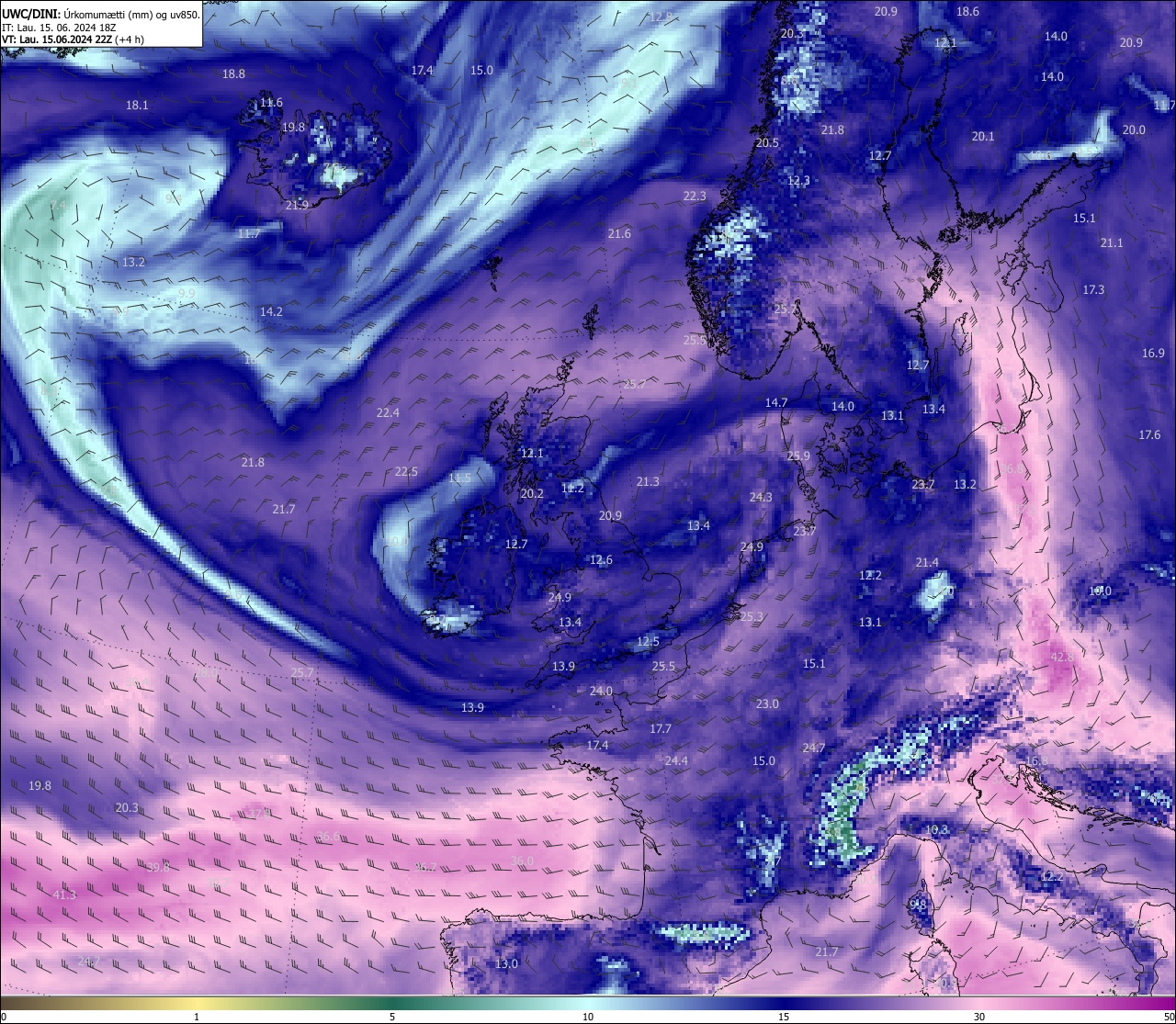Click the 12.3 value label
The height and width of the screenshot is (1024, 1176).
(798, 180)
